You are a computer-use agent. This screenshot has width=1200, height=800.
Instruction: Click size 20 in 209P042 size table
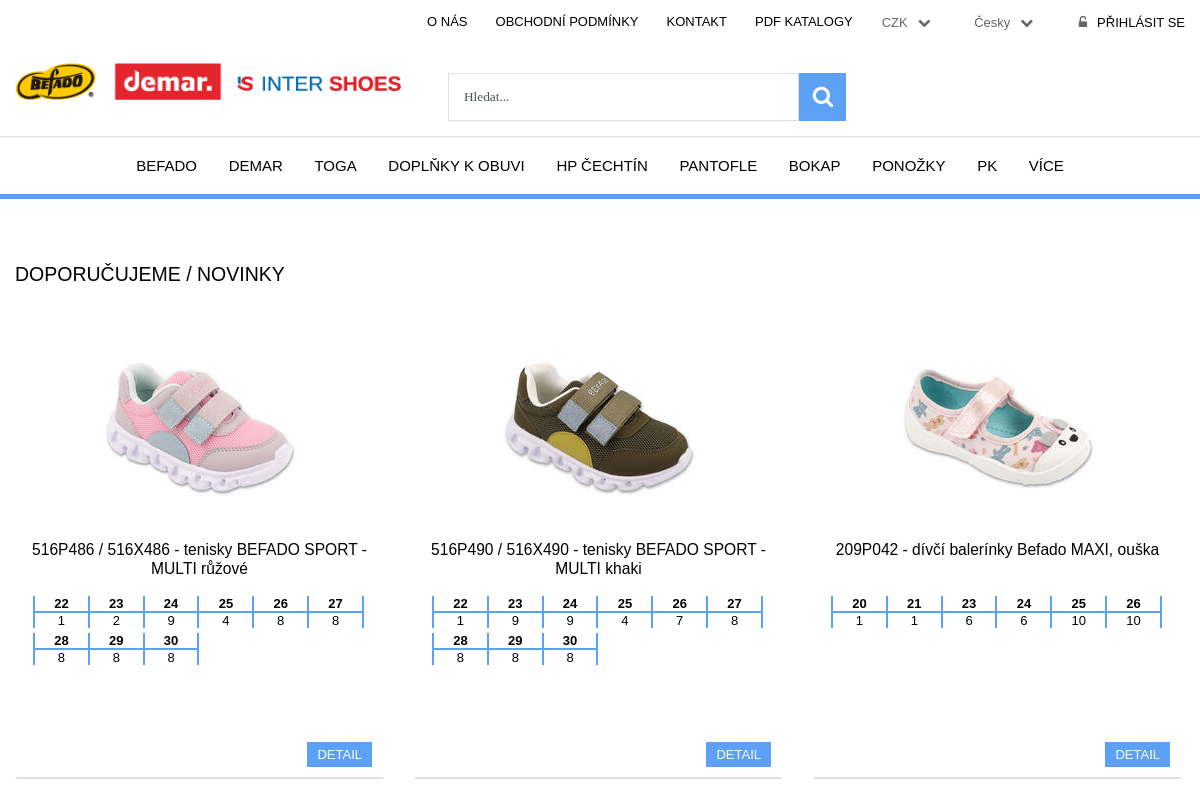tap(859, 604)
